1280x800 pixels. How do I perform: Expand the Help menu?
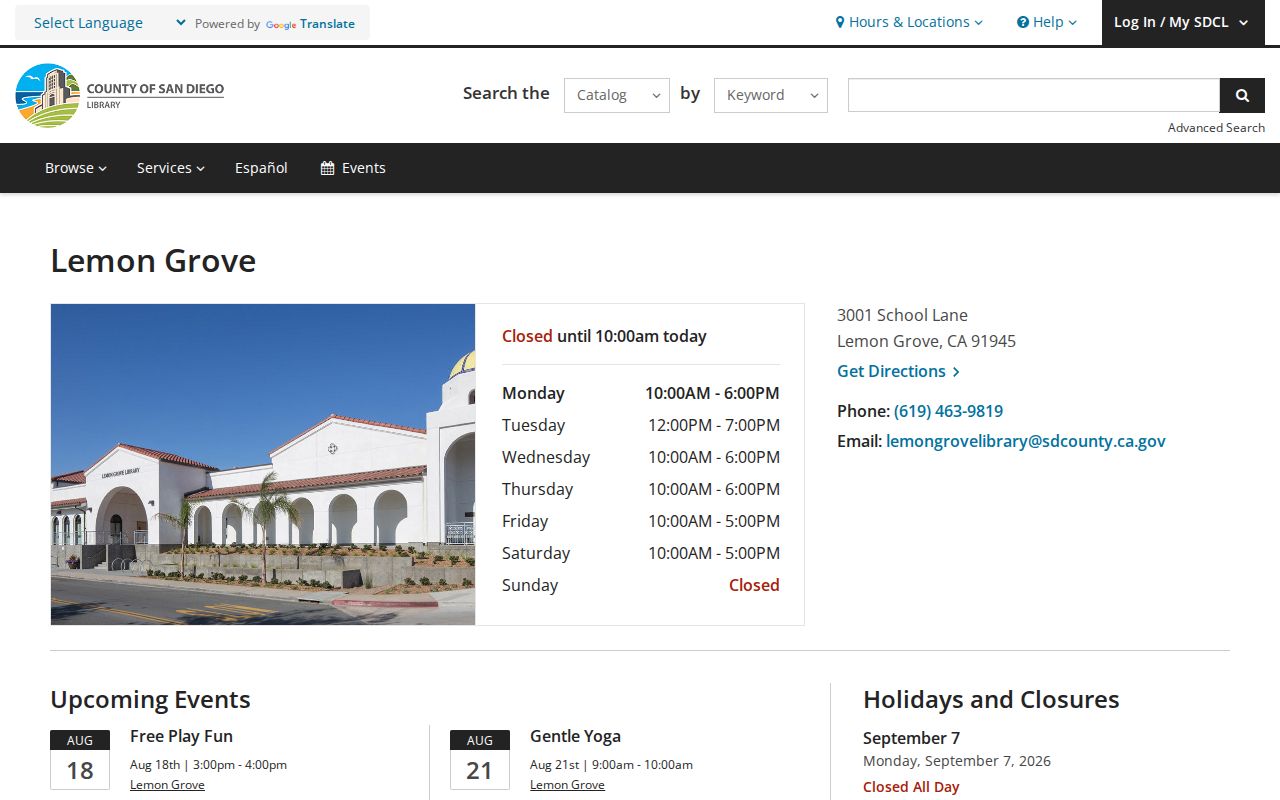(x=1046, y=22)
